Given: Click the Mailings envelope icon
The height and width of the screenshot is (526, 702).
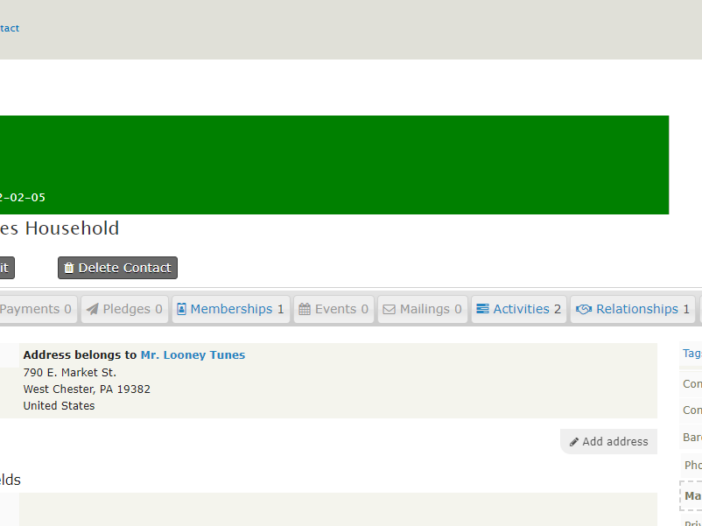Looking at the screenshot, I should point(389,310).
